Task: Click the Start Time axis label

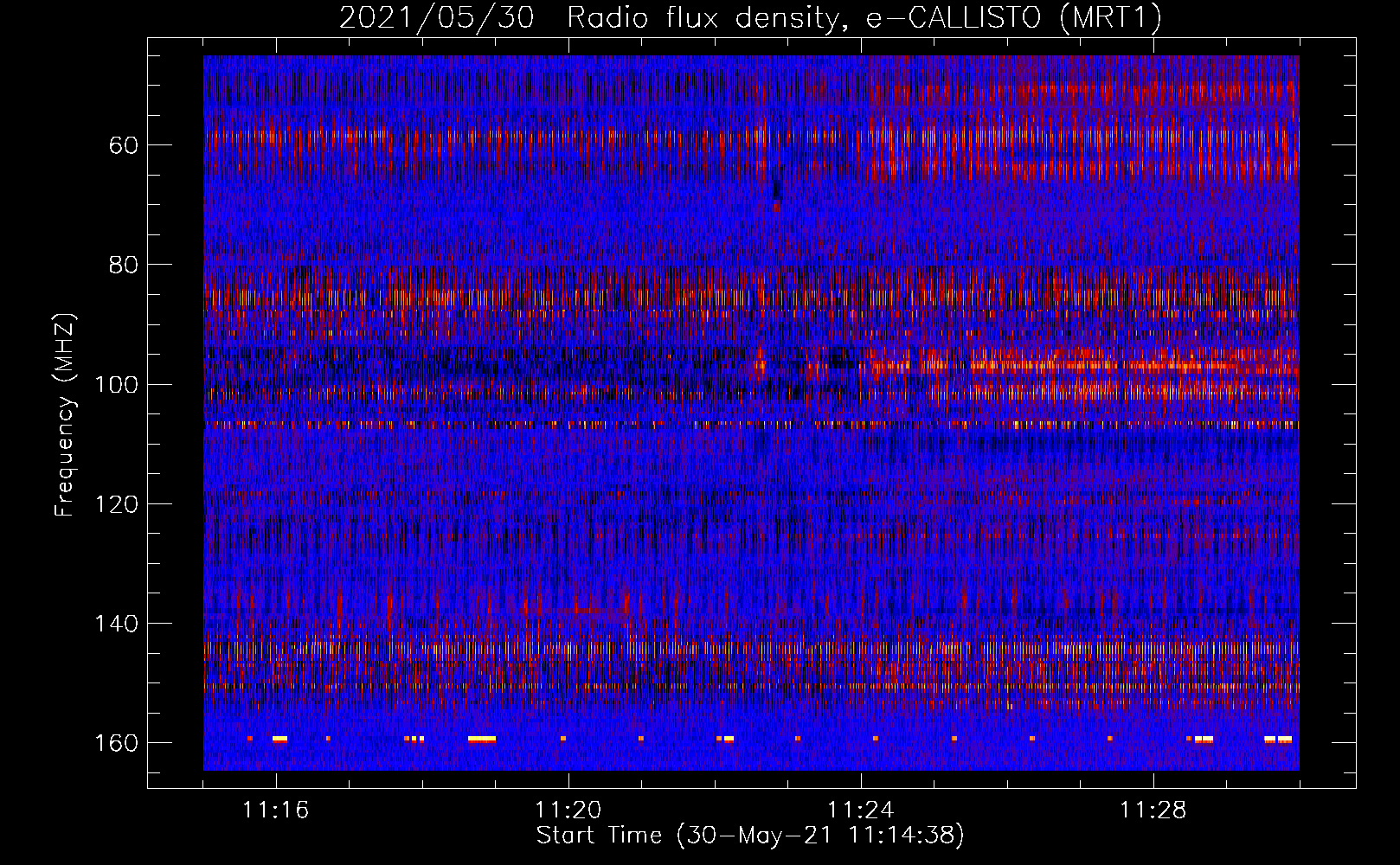Action: [x=750, y=836]
